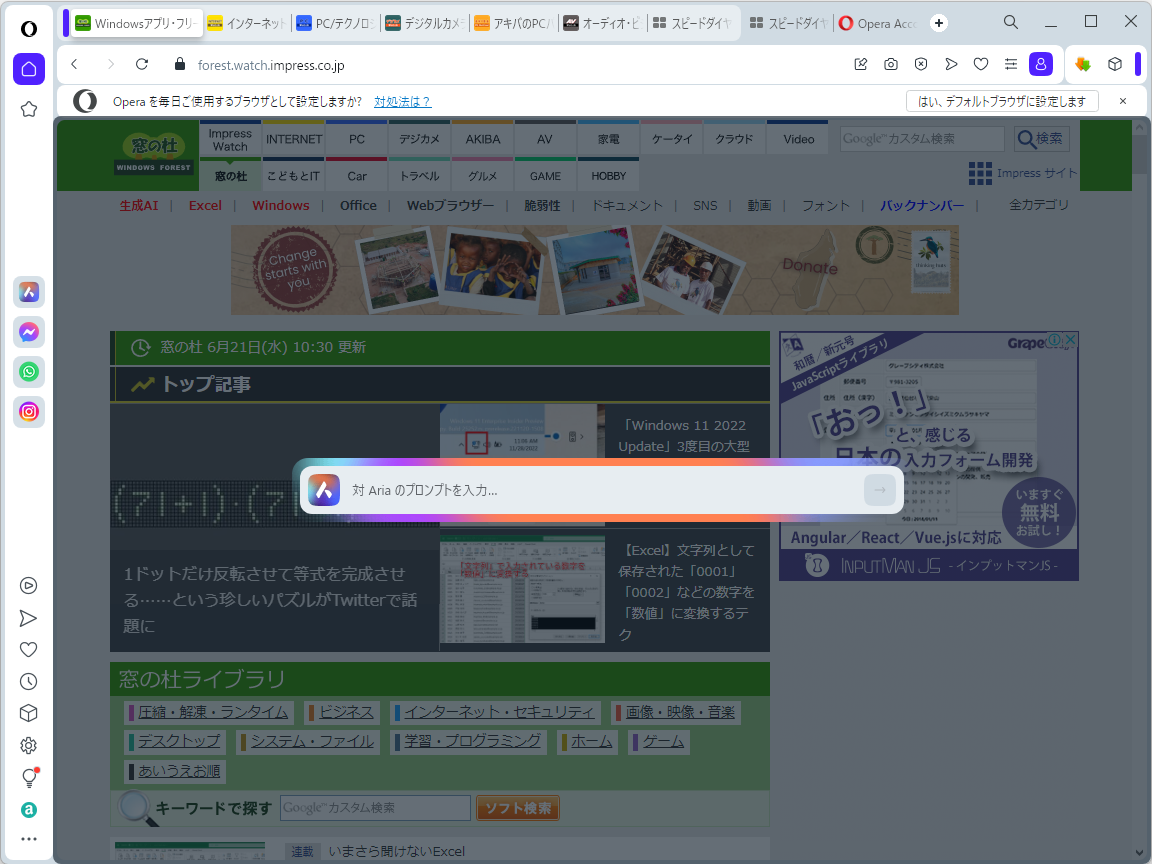Screen dimensions: 1152x864
Task: Add the current page to bookmarks heart
Action: [x=981, y=63]
